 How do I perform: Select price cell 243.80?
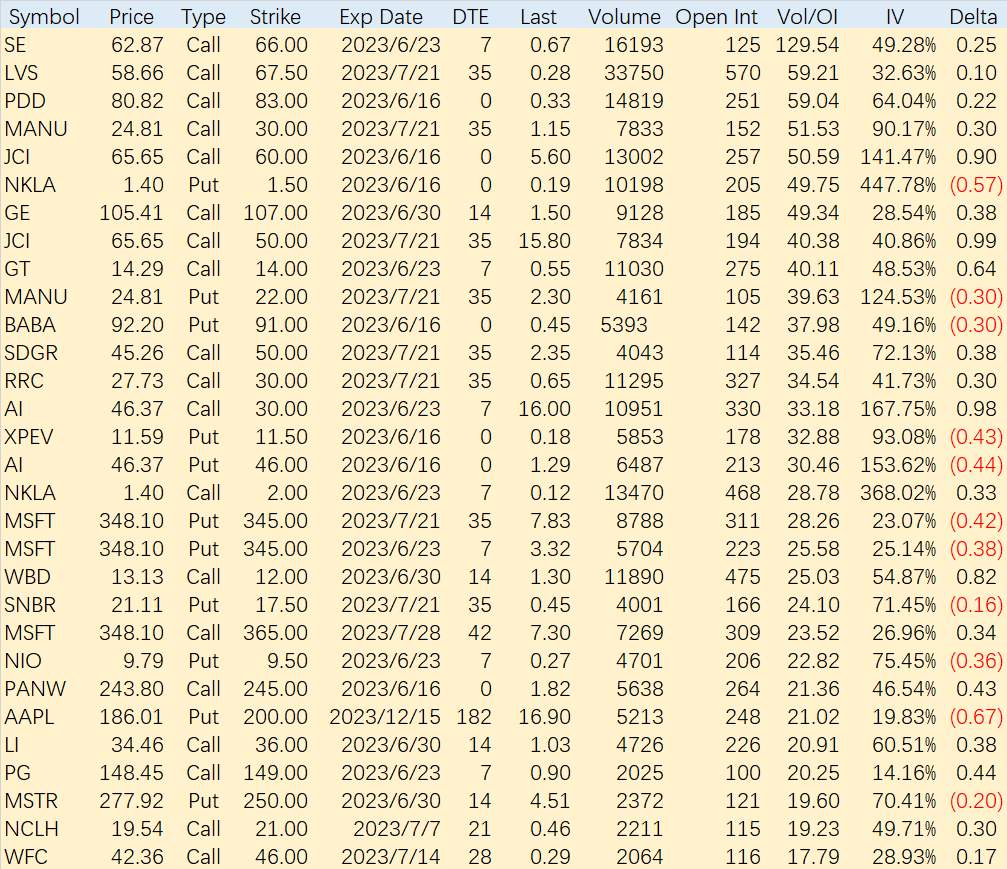tap(132, 689)
